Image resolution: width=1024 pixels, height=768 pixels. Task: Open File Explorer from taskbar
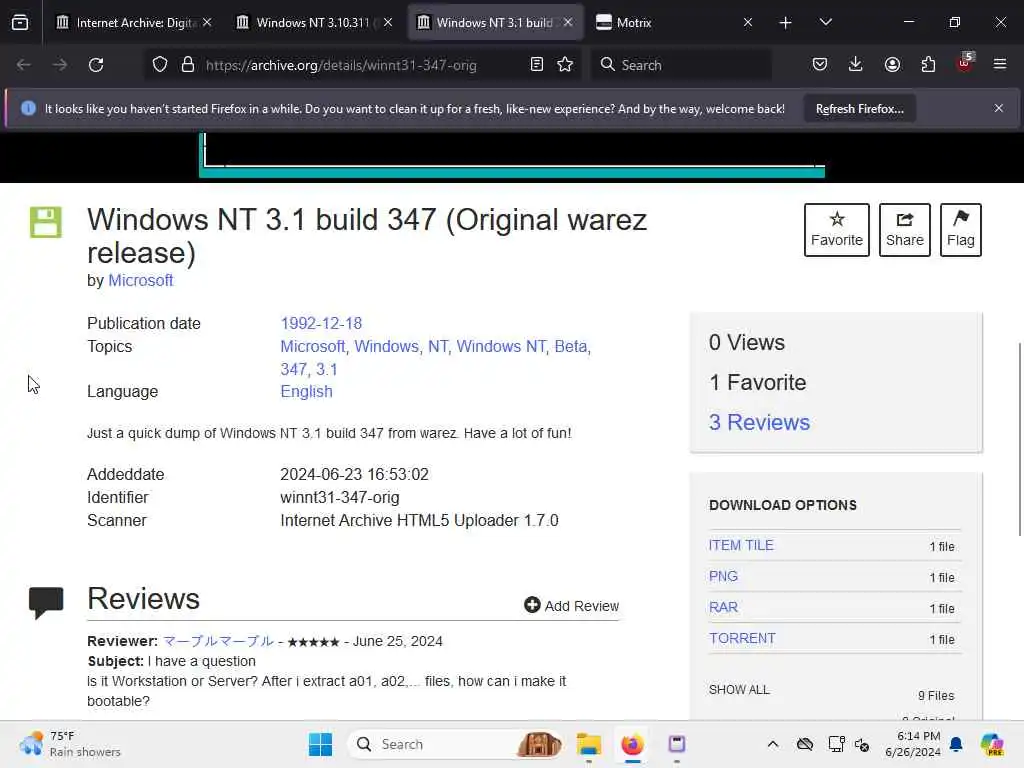click(588, 744)
